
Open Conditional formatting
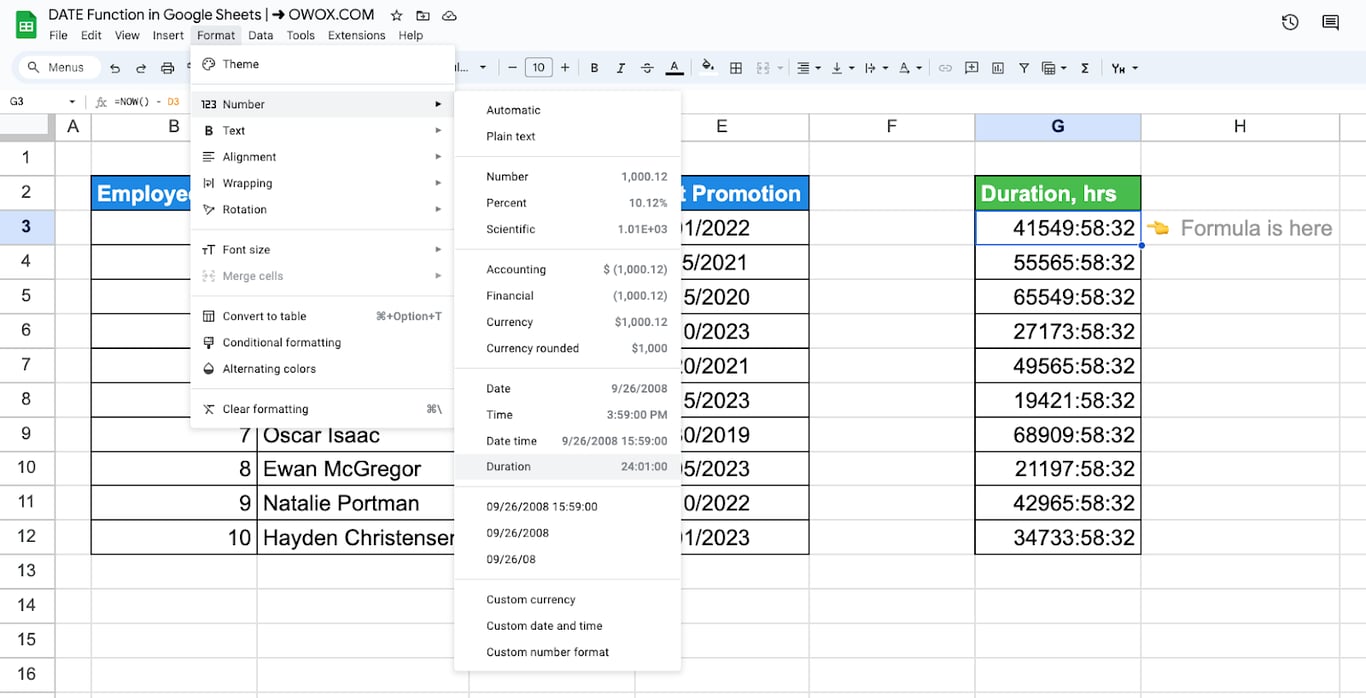[322, 342]
